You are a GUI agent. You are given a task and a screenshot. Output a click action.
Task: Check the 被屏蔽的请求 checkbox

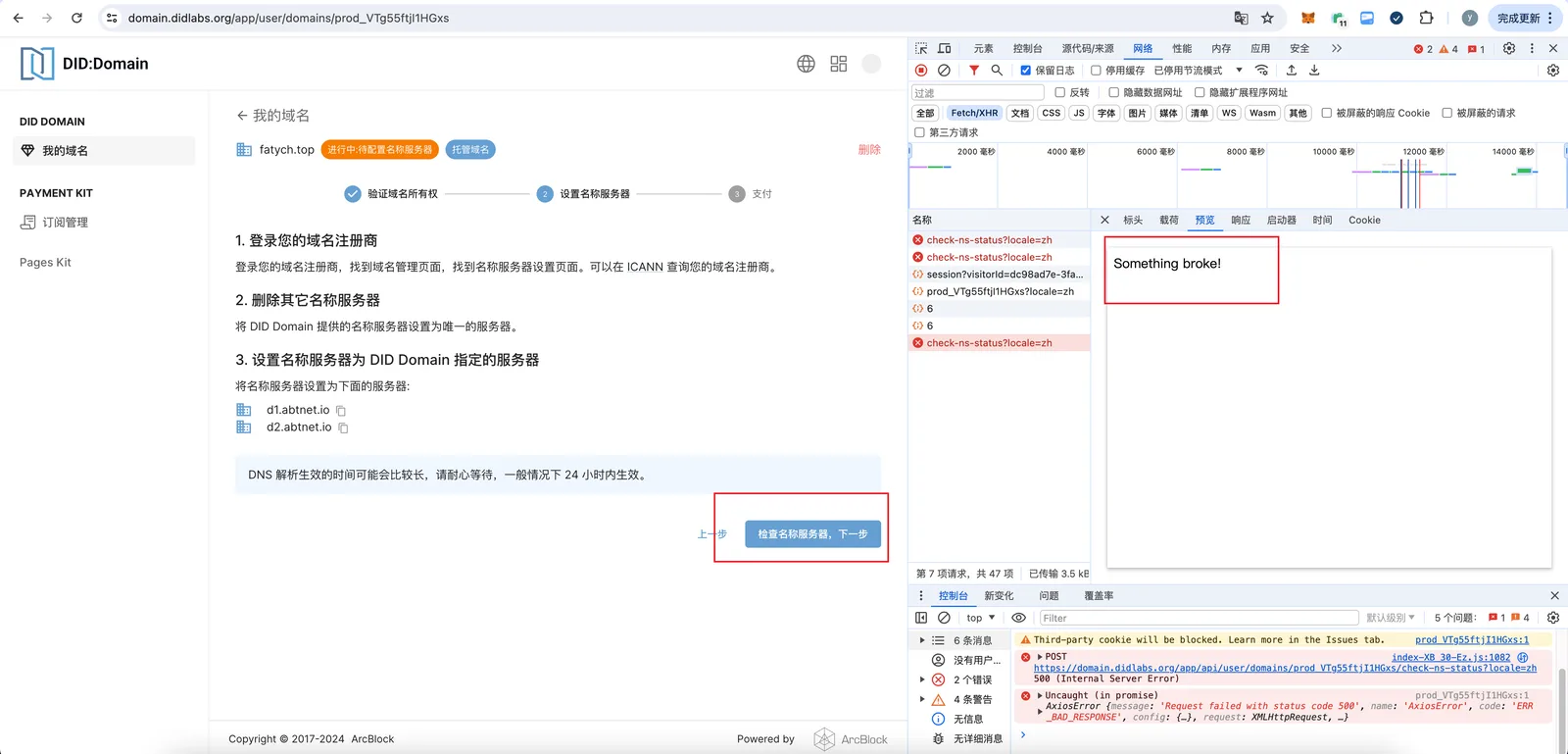pyautogui.click(x=1446, y=113)
